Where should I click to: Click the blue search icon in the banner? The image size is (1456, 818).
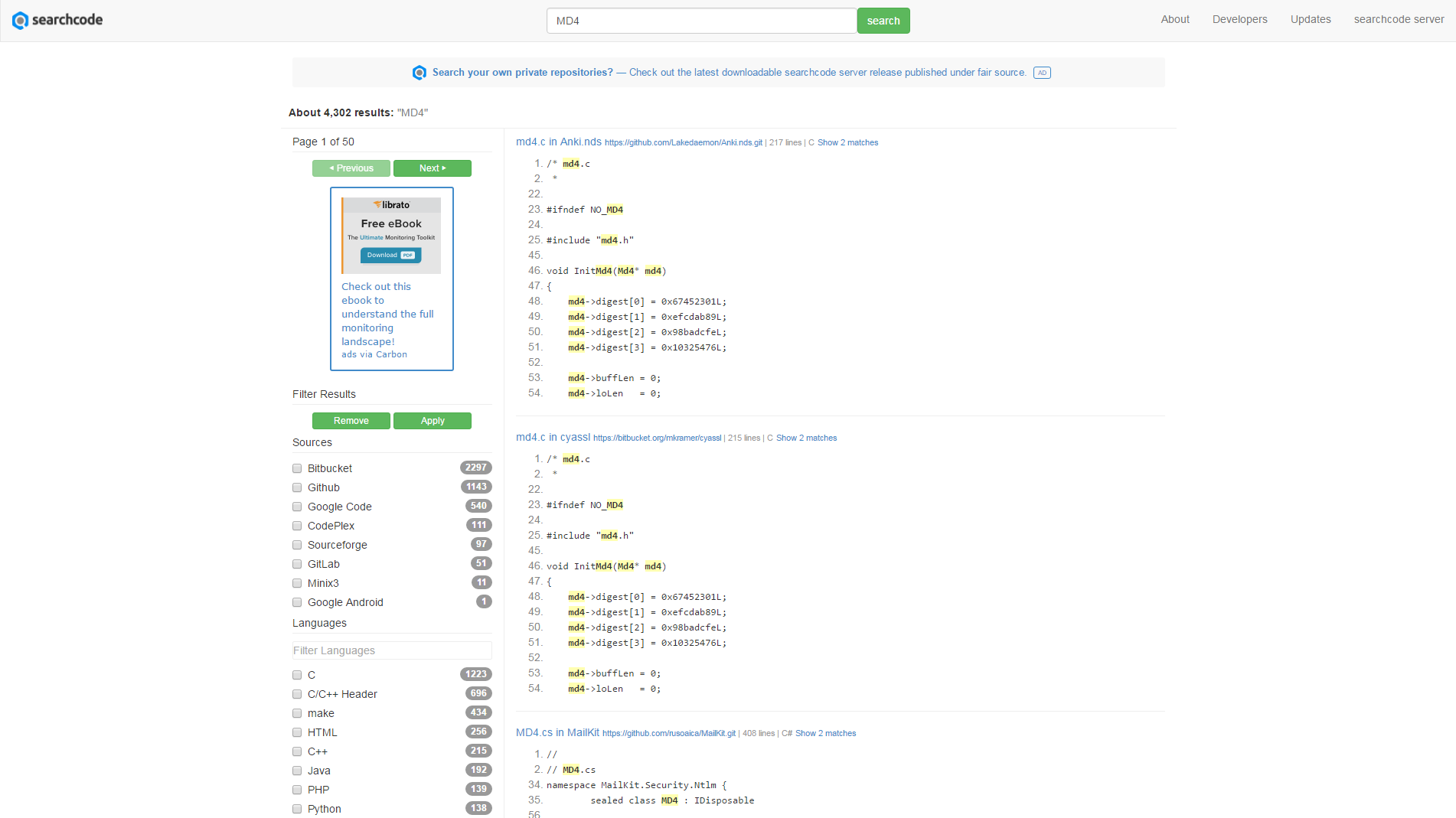(x=419, y=72)
